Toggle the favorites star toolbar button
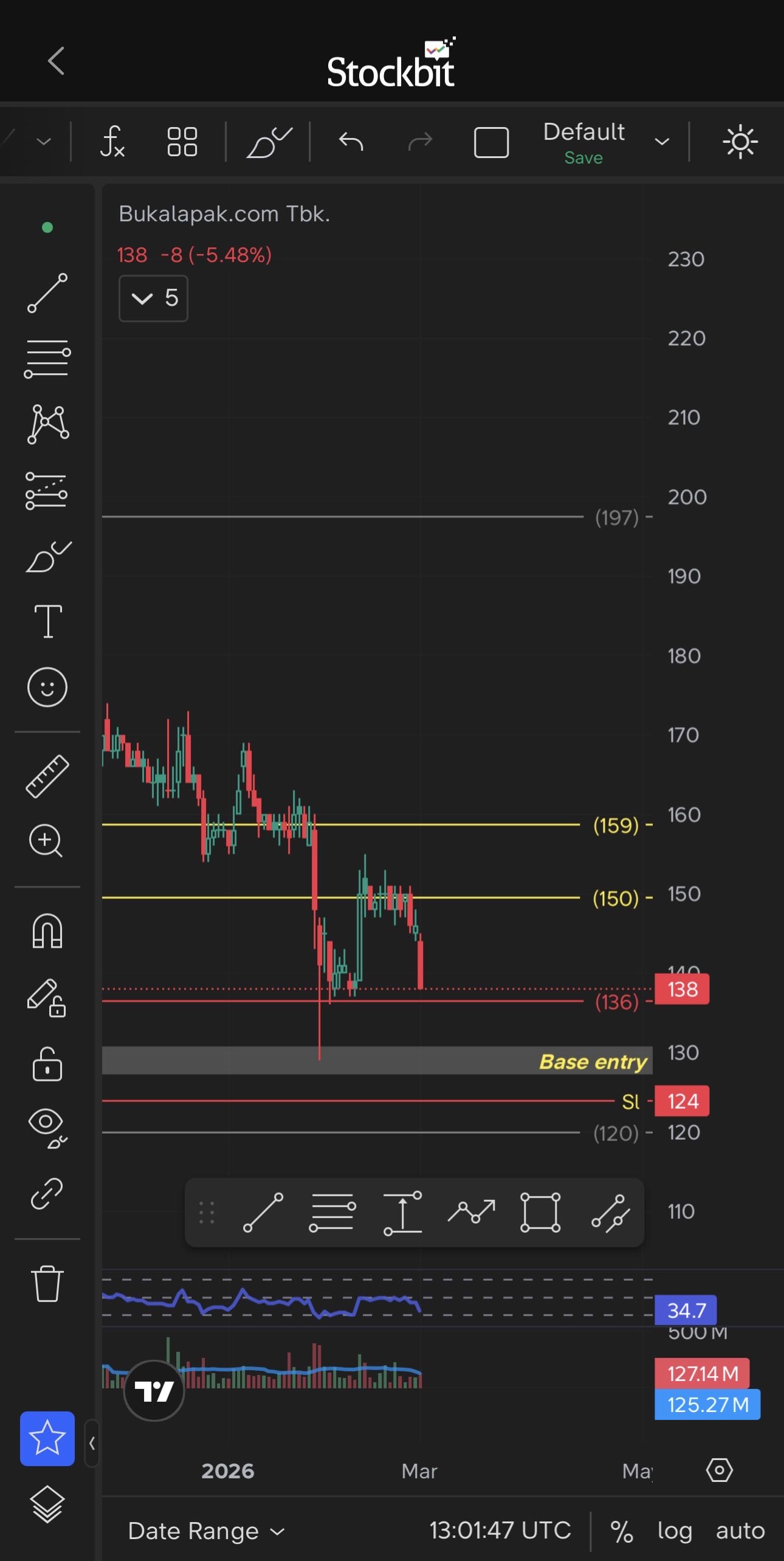The image size is (784, 1561). [x=47, y=1438]
